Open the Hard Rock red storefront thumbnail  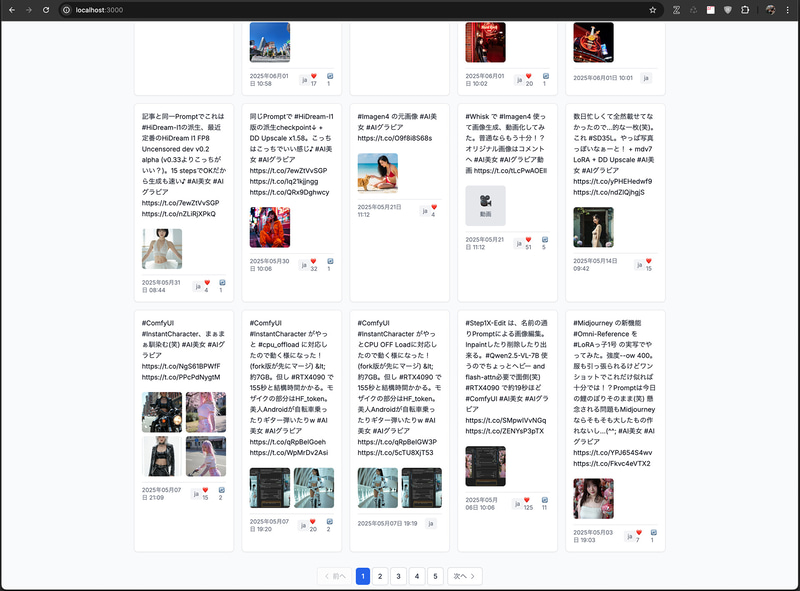(485, 42)
